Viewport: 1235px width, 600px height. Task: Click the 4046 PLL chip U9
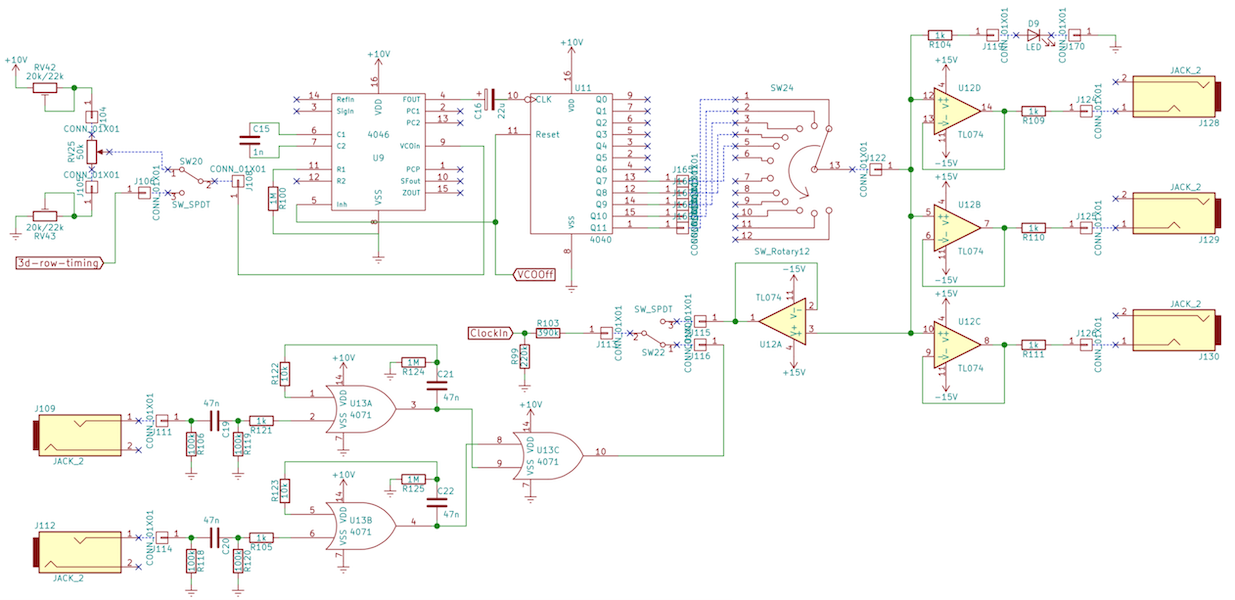click(x=378, y=150)
